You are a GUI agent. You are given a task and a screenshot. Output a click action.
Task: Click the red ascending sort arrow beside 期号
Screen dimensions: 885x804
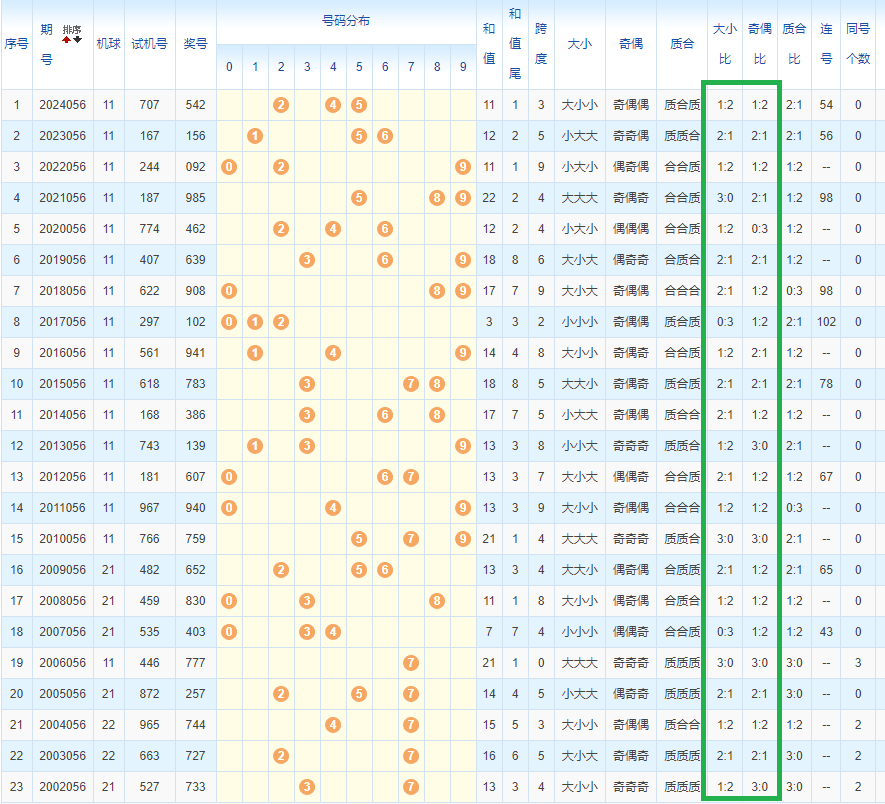pos(66,39)
